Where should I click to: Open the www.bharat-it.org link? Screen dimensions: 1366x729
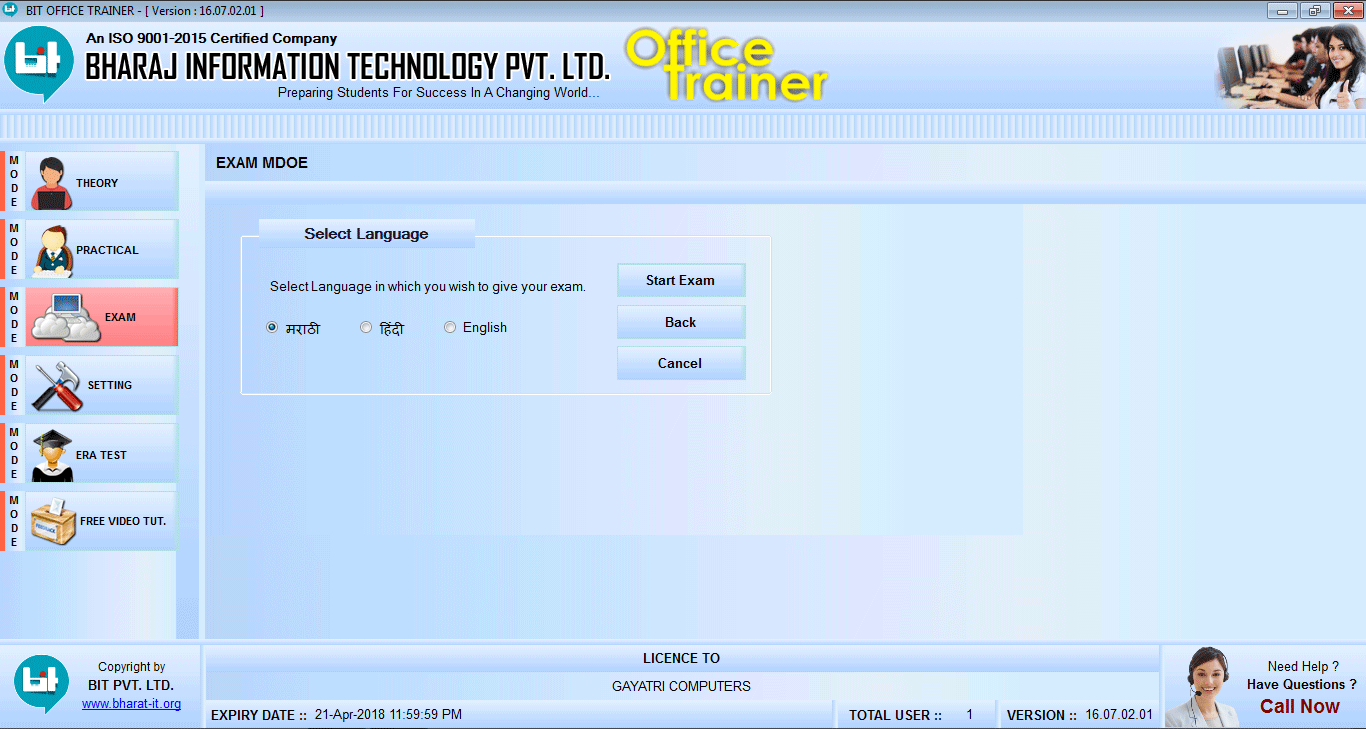click(131, 704)
